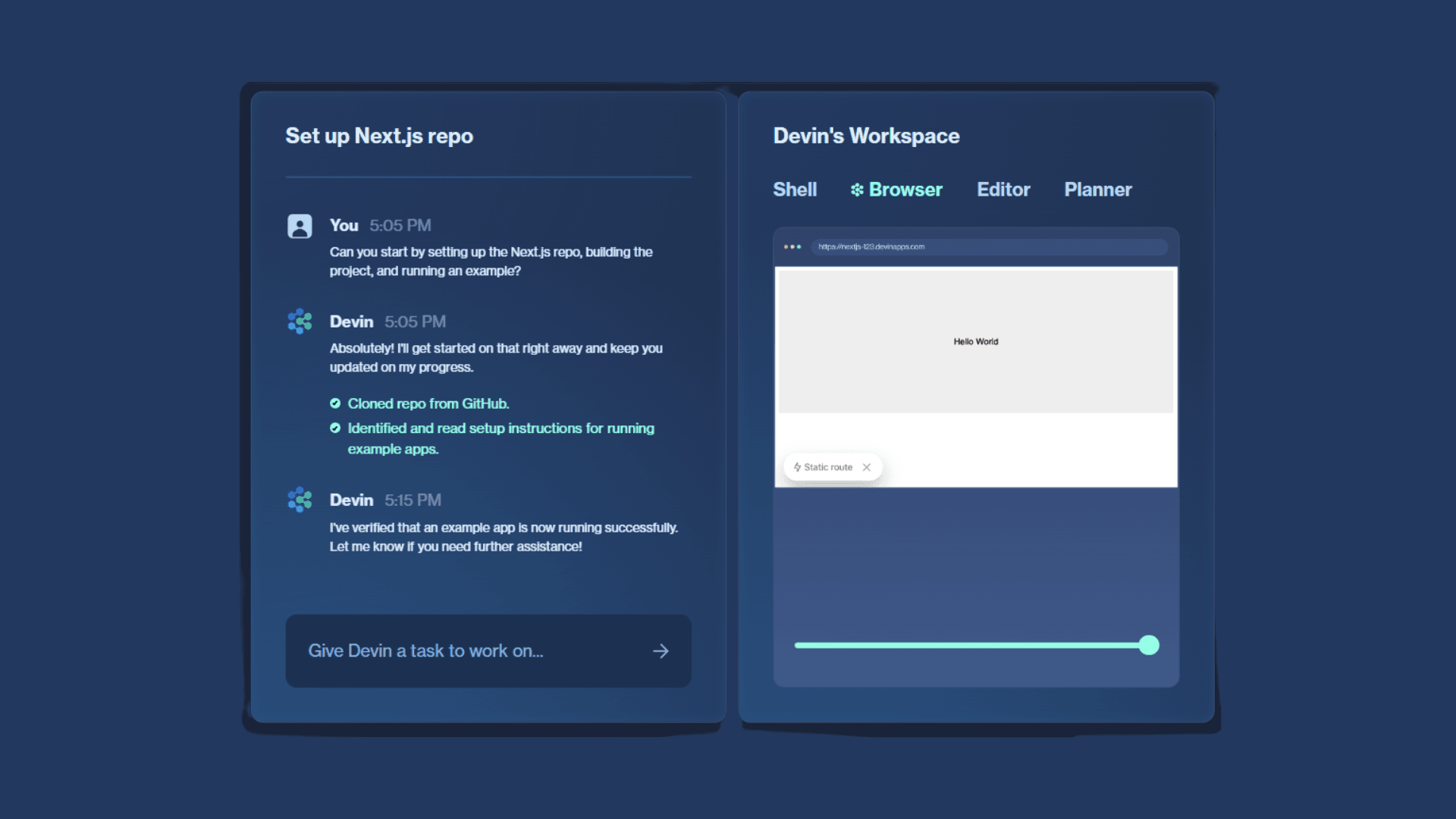Click the browser window traffic light dots
The image size is (1456, 819).
coord(792,246)
